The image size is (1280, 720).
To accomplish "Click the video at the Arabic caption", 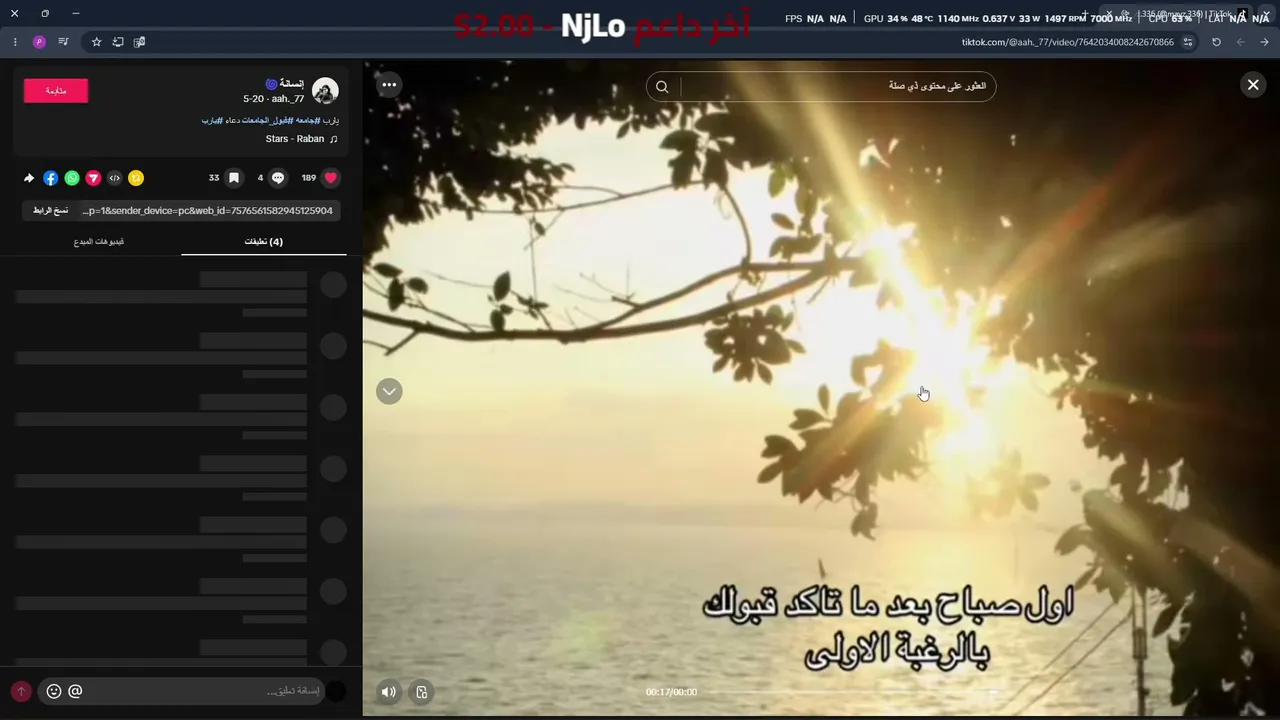I will [x=888, y=628].
